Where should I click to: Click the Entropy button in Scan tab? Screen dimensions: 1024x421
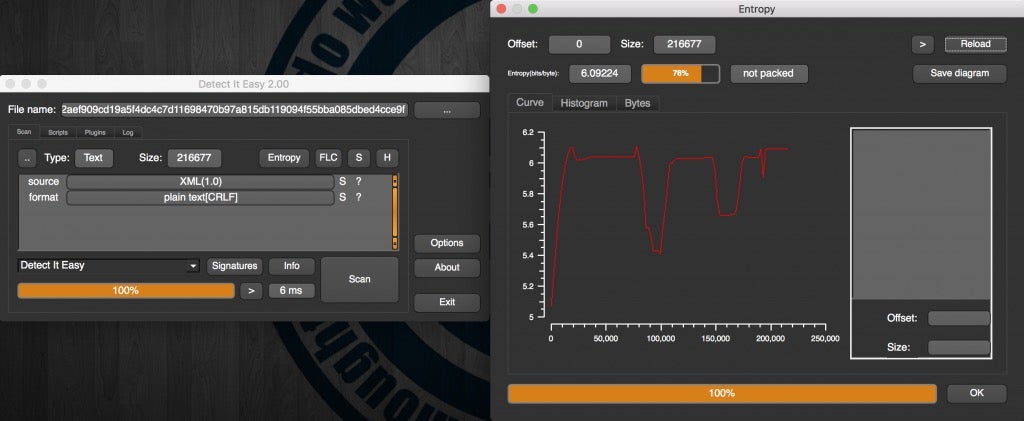pyautogui.click(x=284, y=158)
